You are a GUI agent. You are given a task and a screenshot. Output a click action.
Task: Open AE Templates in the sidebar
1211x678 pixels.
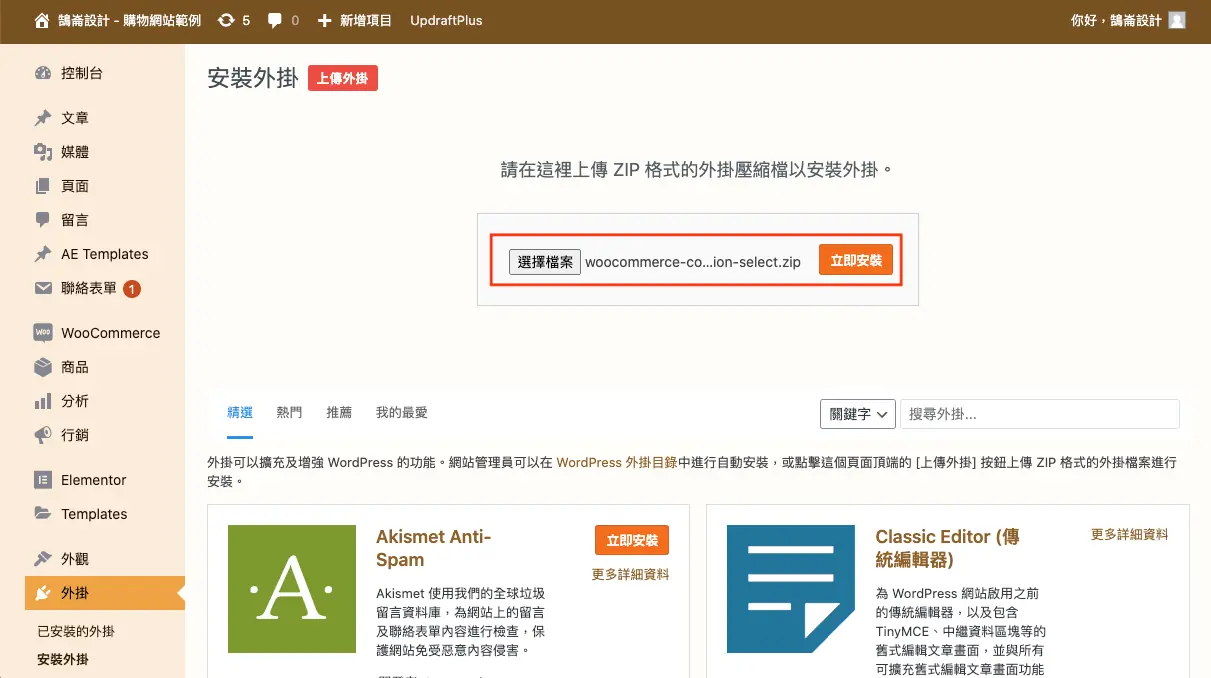click(x=105, y=254)
